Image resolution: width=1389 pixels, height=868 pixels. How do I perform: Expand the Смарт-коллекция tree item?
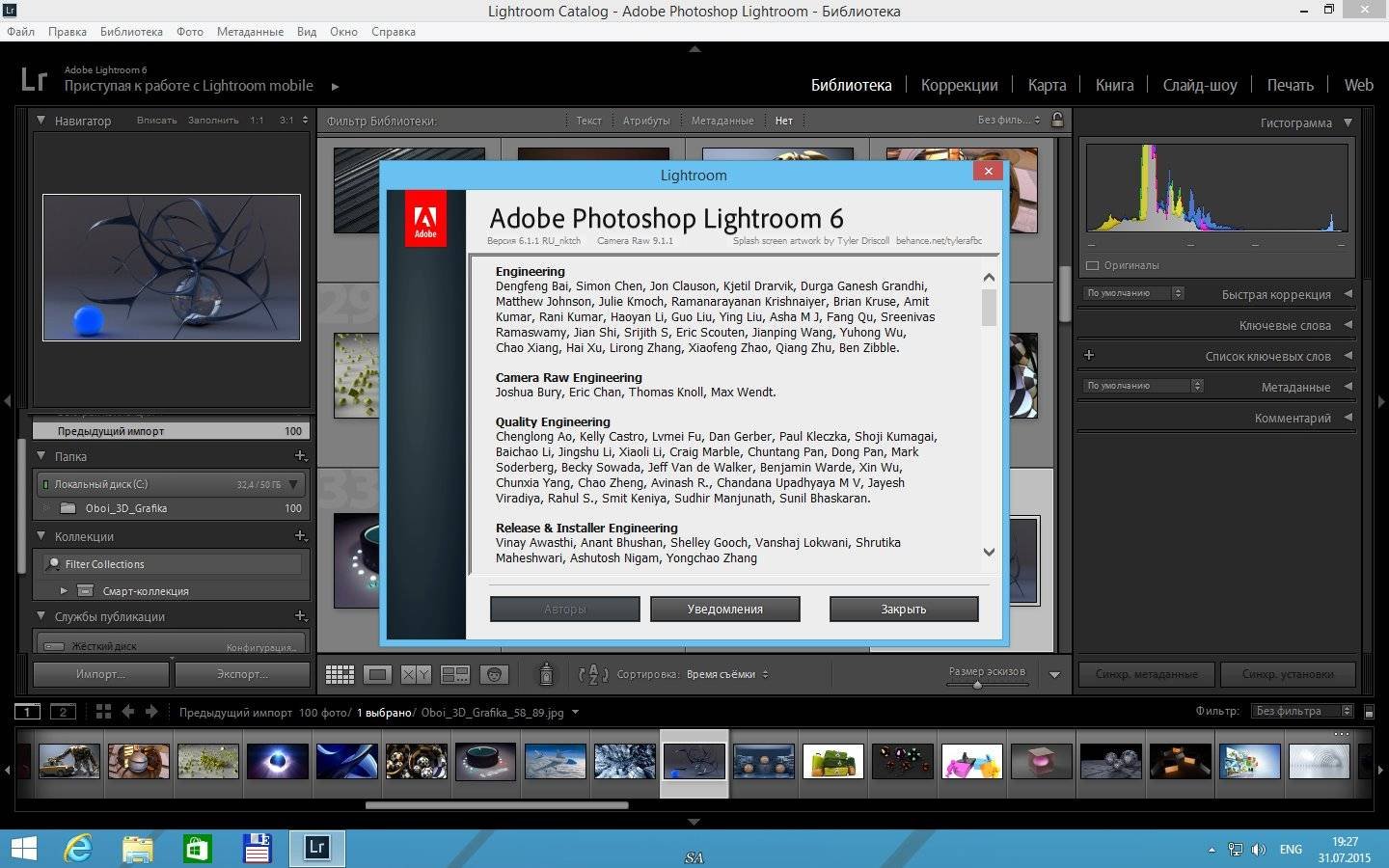(64, 590)
